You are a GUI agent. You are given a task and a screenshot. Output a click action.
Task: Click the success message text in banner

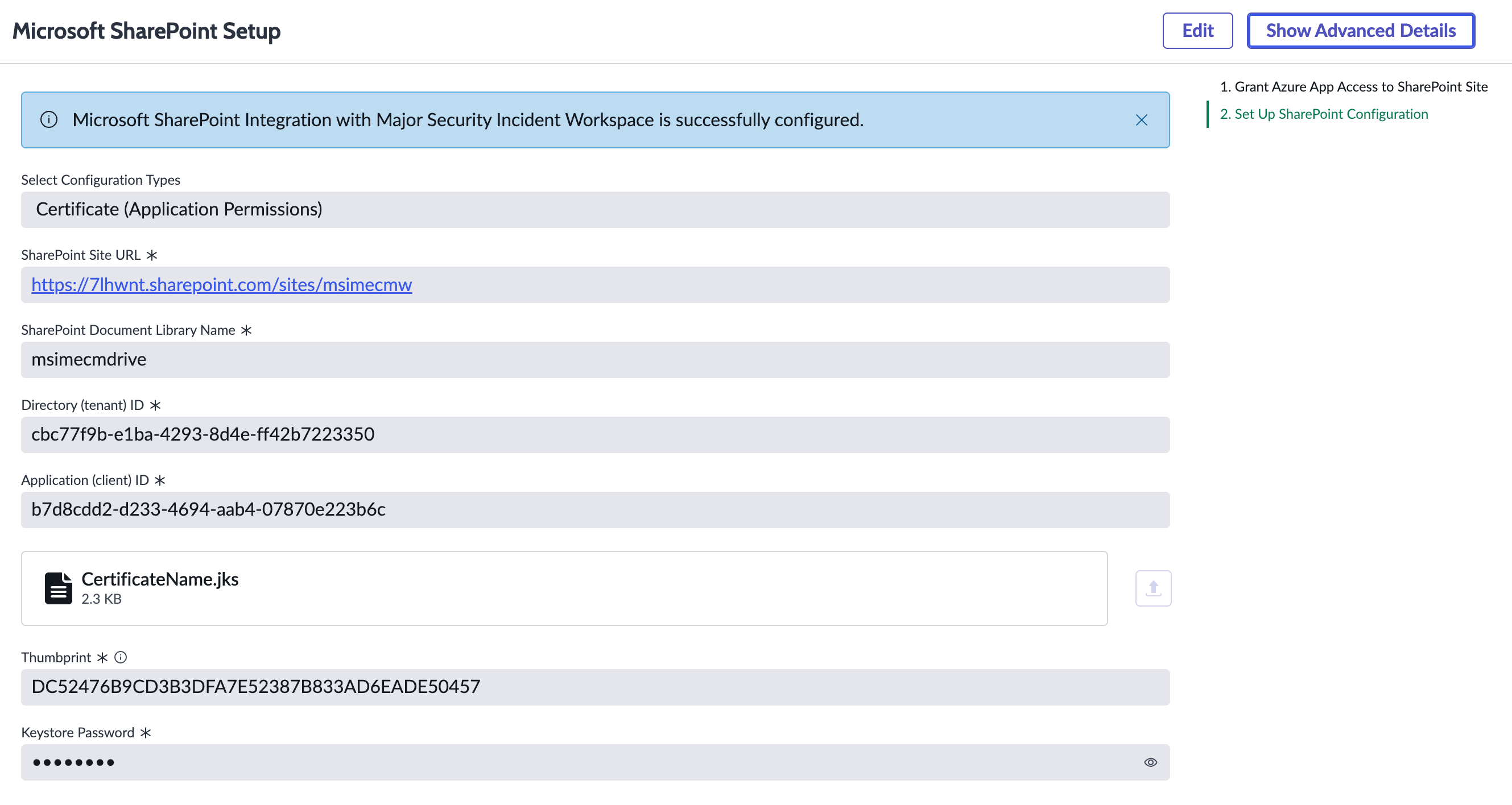point(468,121)
